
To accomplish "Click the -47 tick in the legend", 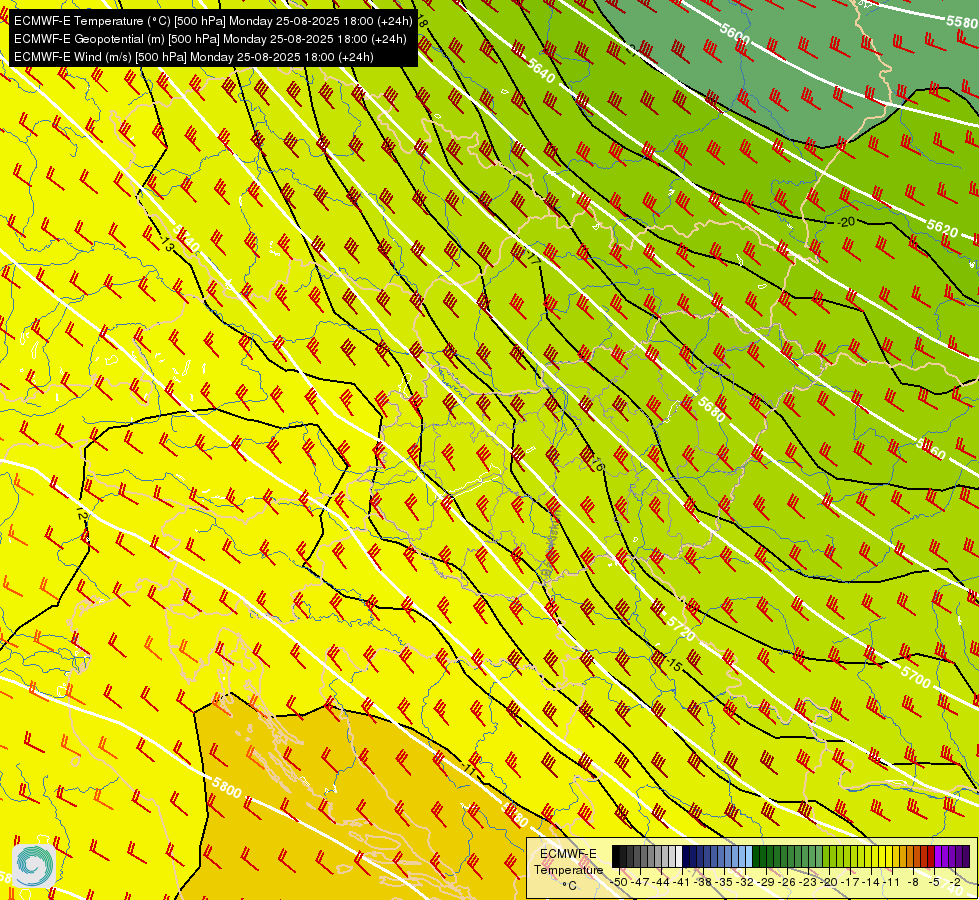I will click(641, 883).
